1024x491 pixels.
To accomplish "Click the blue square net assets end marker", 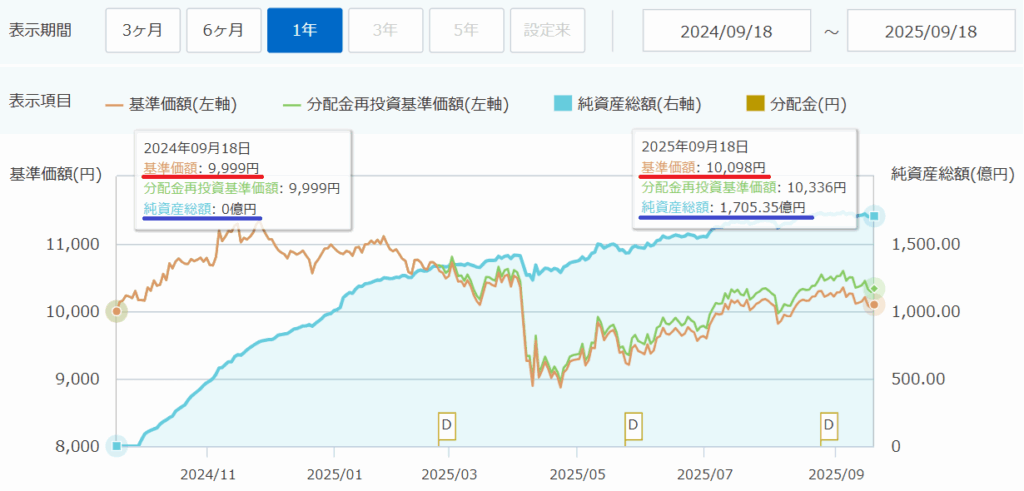I will pyautogui.click(x=874, y=216).
